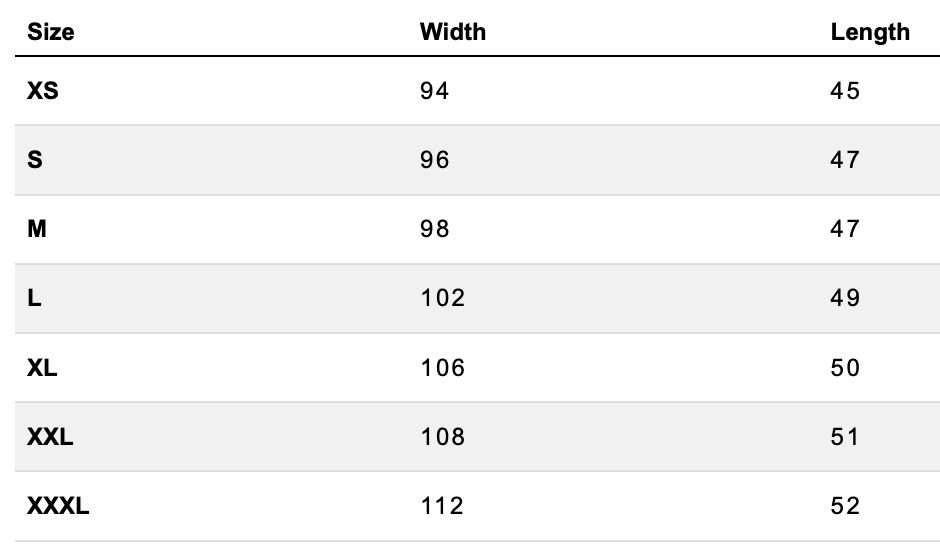Click the Length column header
Screen dimensions: 940x548
point(870,32)
